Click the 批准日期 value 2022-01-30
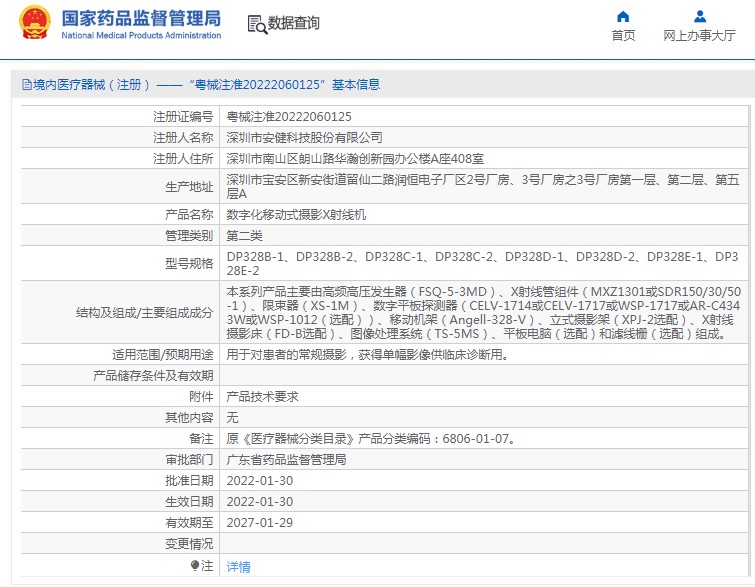Viewport: 755px width, 587px height. [x=260, y=481]
